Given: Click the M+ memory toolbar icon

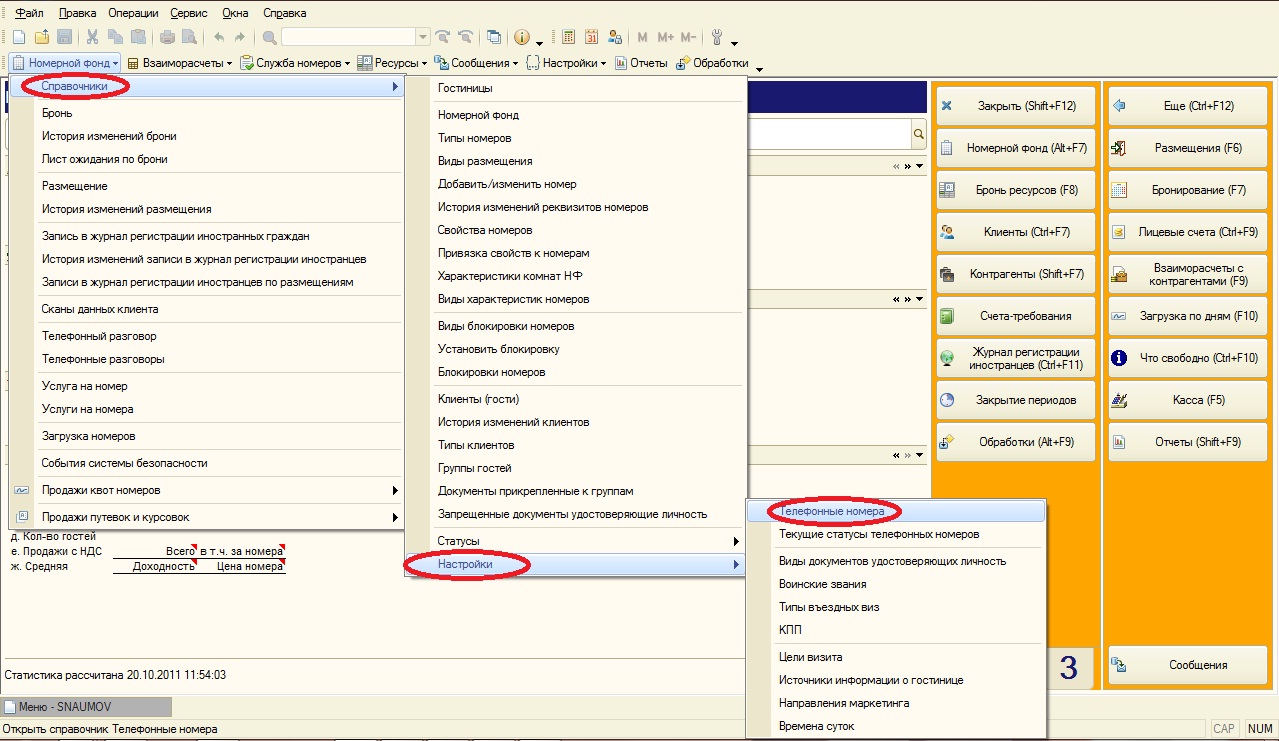Looking at the screenshot, I should pyautogui.click(x=665, y=38).
